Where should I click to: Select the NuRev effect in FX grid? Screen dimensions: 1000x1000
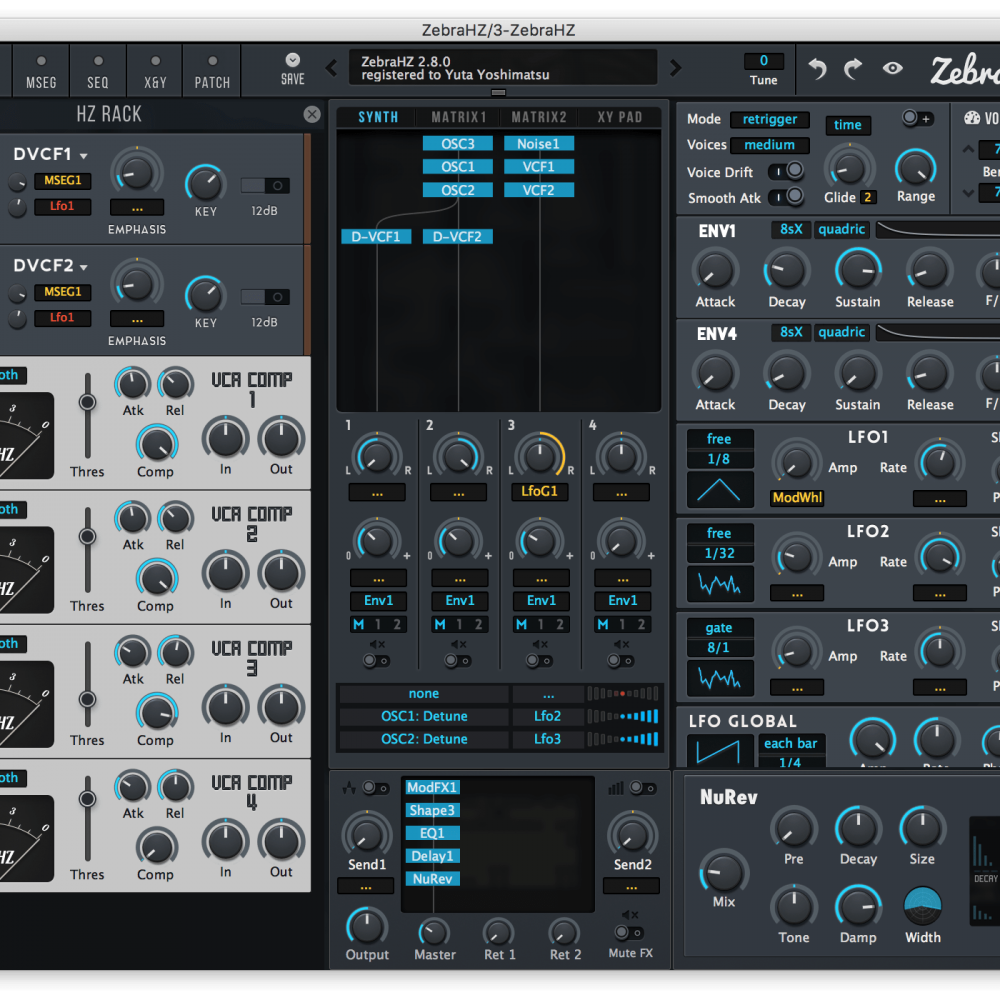tap(432, 879)
